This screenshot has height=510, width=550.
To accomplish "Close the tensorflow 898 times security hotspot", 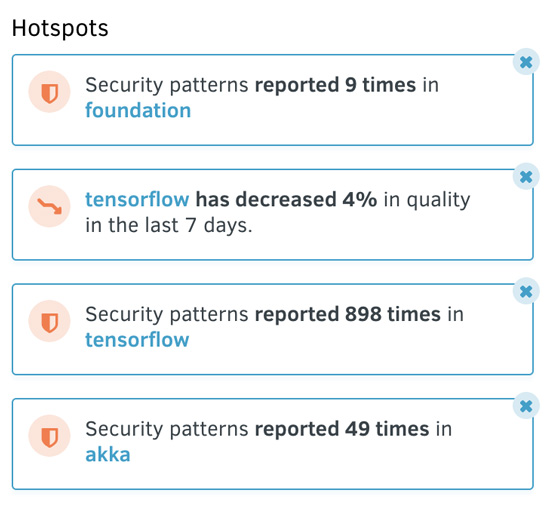I will (526, 291).
